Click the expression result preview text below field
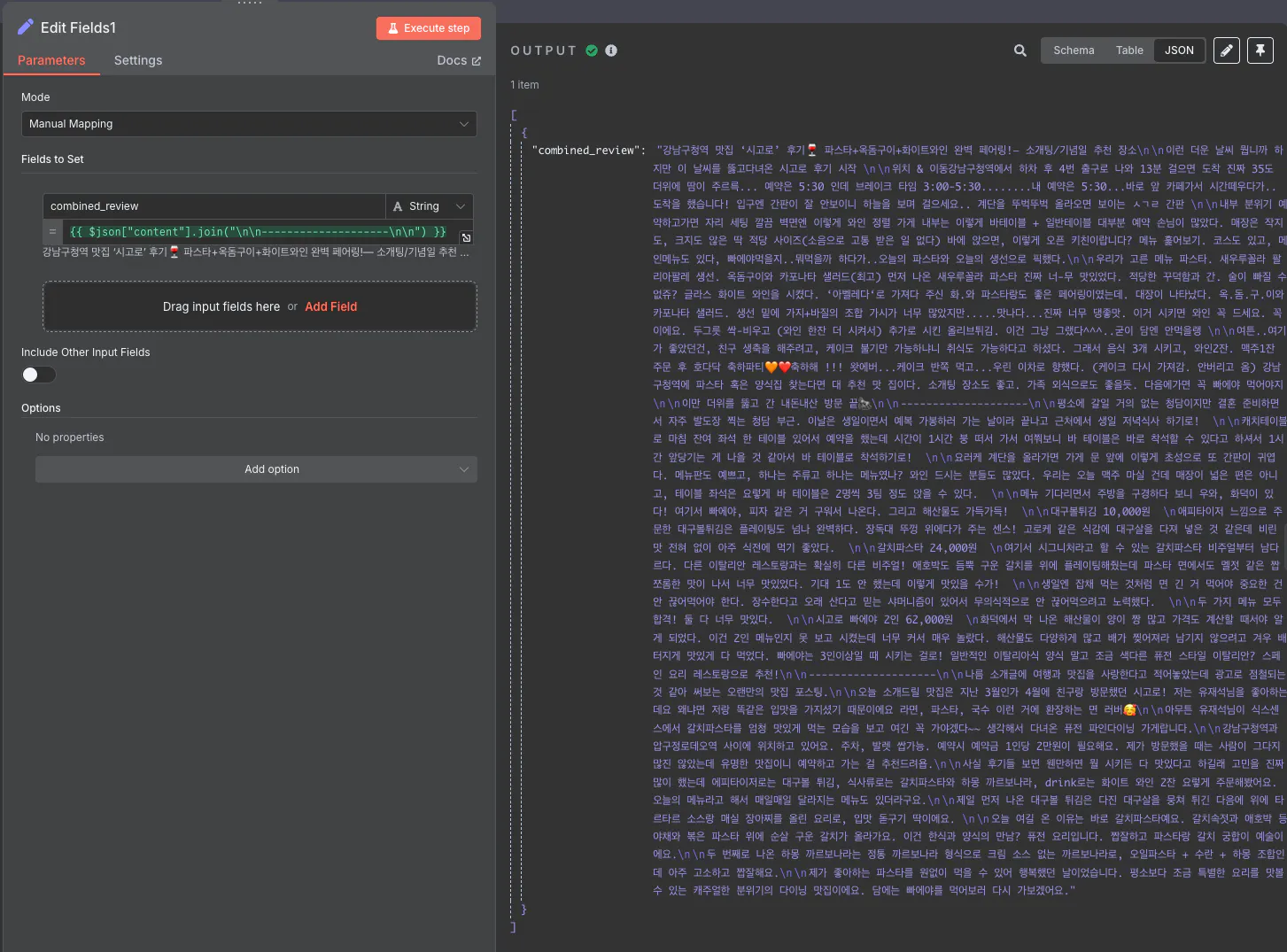Image resolution: width=1287 pixels, height=952 pixels. pos(256,252)
